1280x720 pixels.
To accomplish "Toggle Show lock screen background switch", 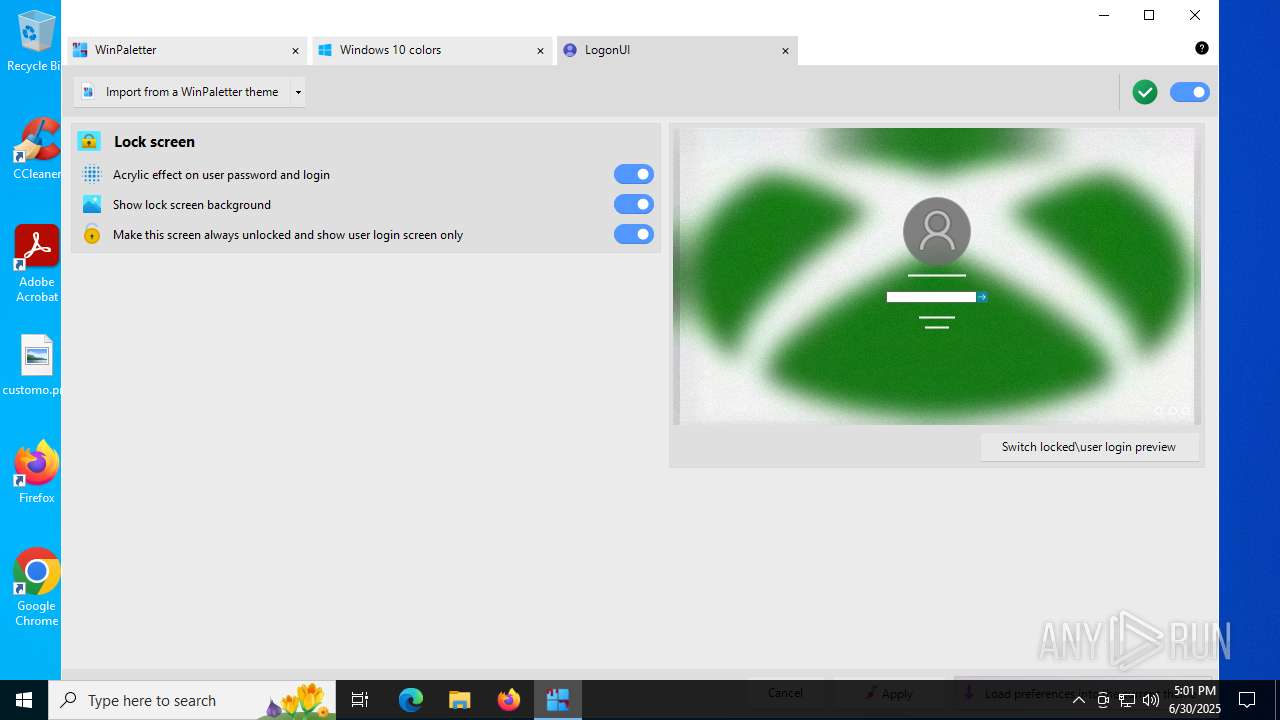I will [x=634, y=204].
